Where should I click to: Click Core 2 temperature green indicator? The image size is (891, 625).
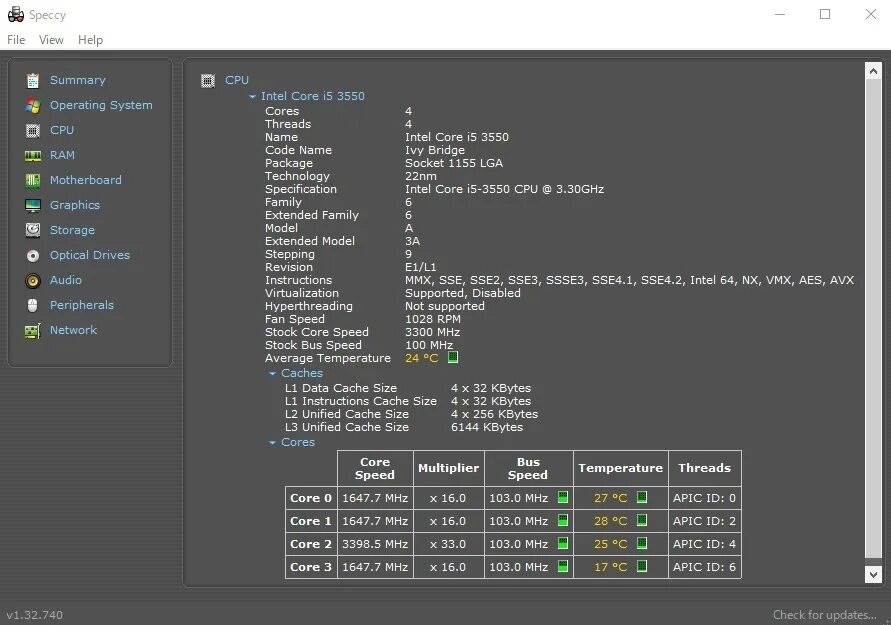[642, 543]
